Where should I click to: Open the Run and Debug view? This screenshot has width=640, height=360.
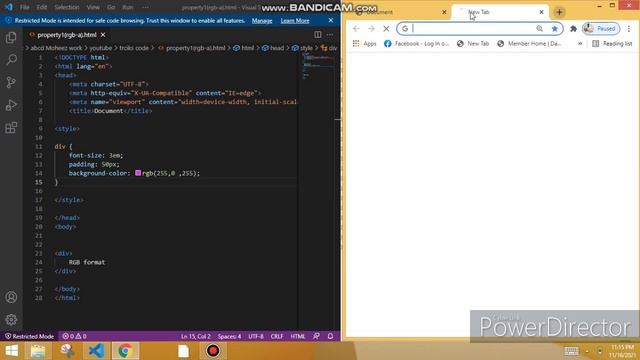(x=11, y=105)
